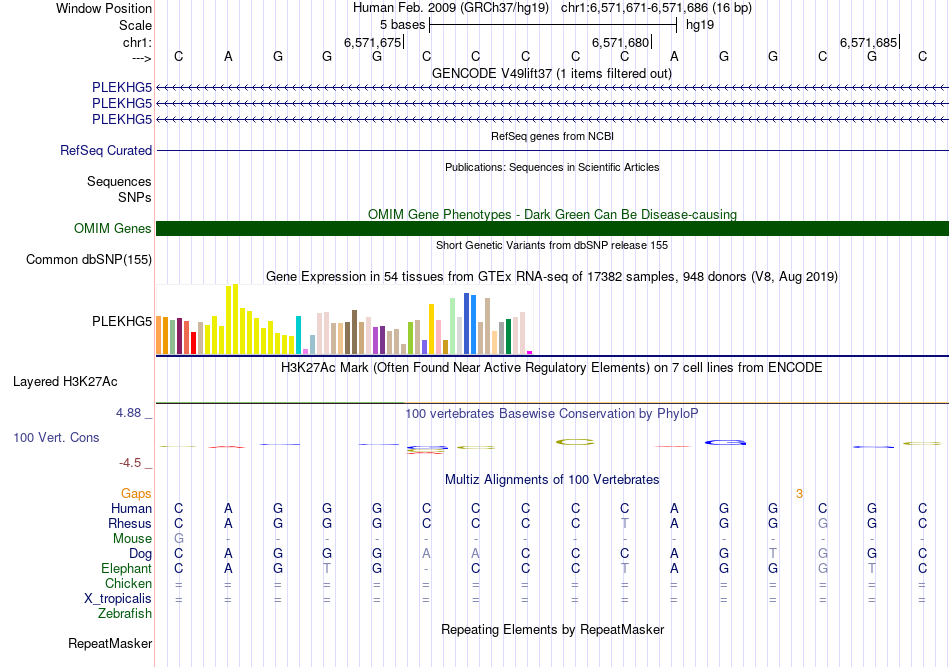
Task: Click the 5 bases scale text
Action: [402, 25]
